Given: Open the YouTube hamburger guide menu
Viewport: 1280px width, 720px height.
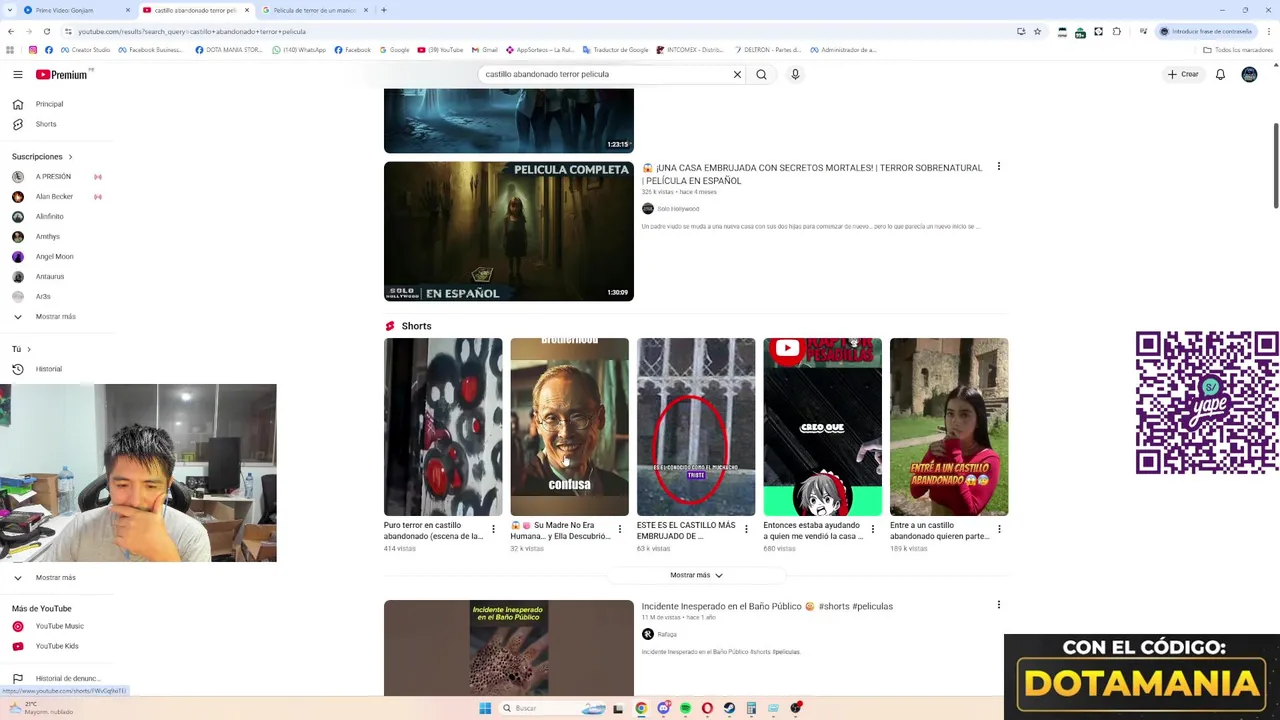Looking at the screenshot, I should pyautogui.click(x=17, y=74).
